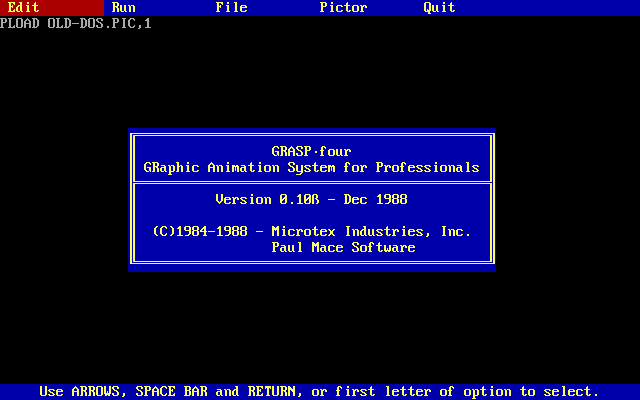
Task: Click the OLD-DOS.PIC filename in the script line
Action: 92,23
